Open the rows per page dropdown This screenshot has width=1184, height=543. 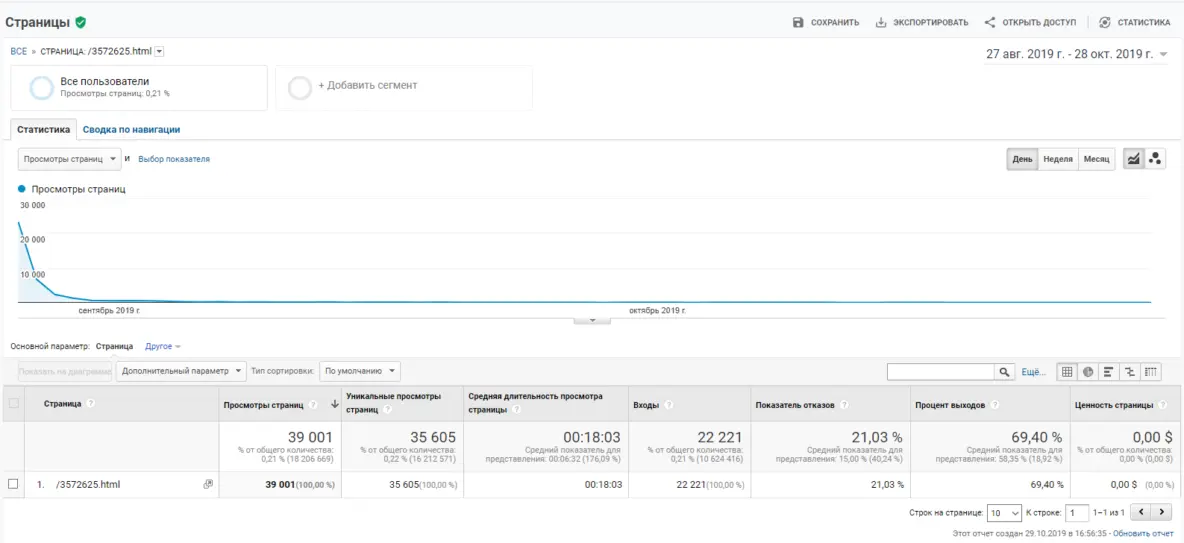pyautogui.click(x=1002, y=513)
